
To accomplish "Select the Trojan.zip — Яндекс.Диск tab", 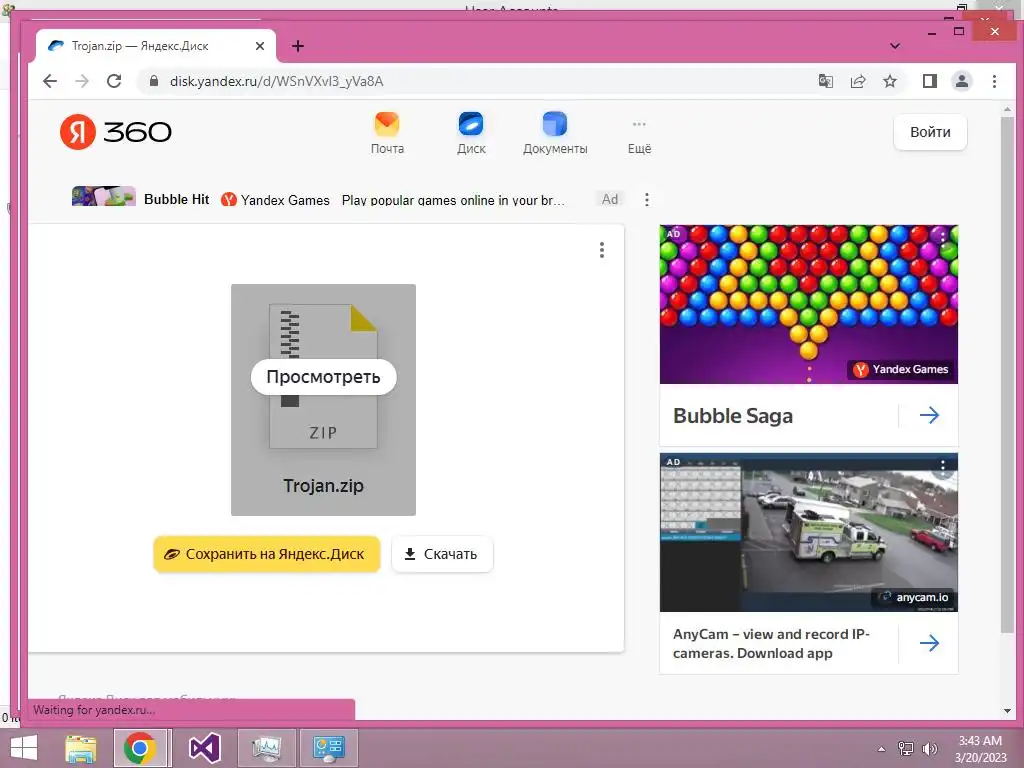I will coord(155,46).
